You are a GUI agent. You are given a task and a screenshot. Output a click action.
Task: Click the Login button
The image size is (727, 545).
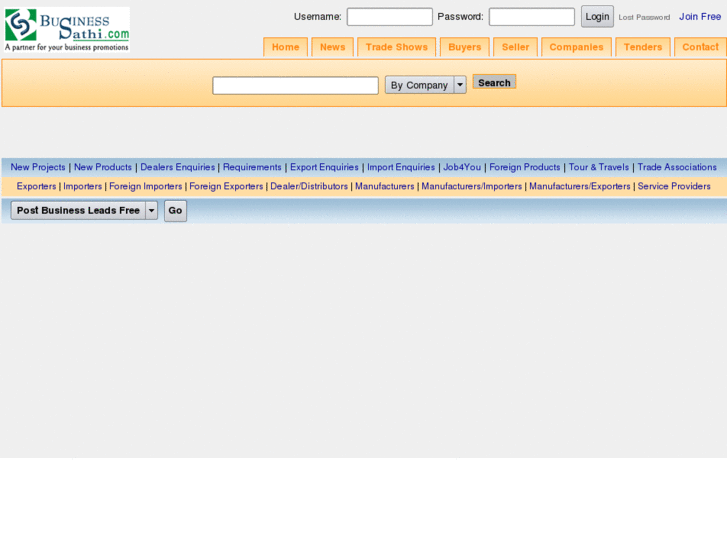597,17
